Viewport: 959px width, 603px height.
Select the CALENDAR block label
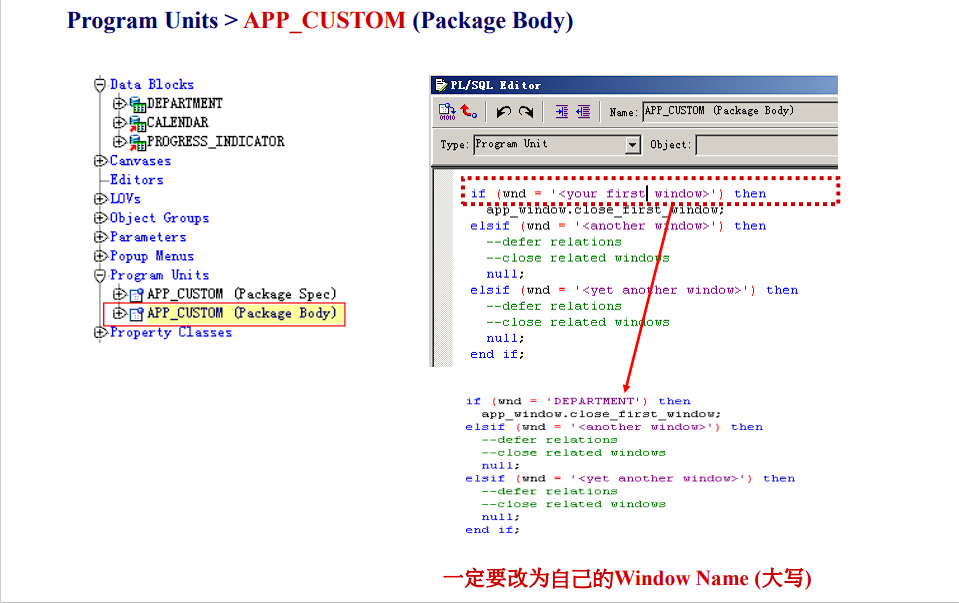click(x=178, y=122)
